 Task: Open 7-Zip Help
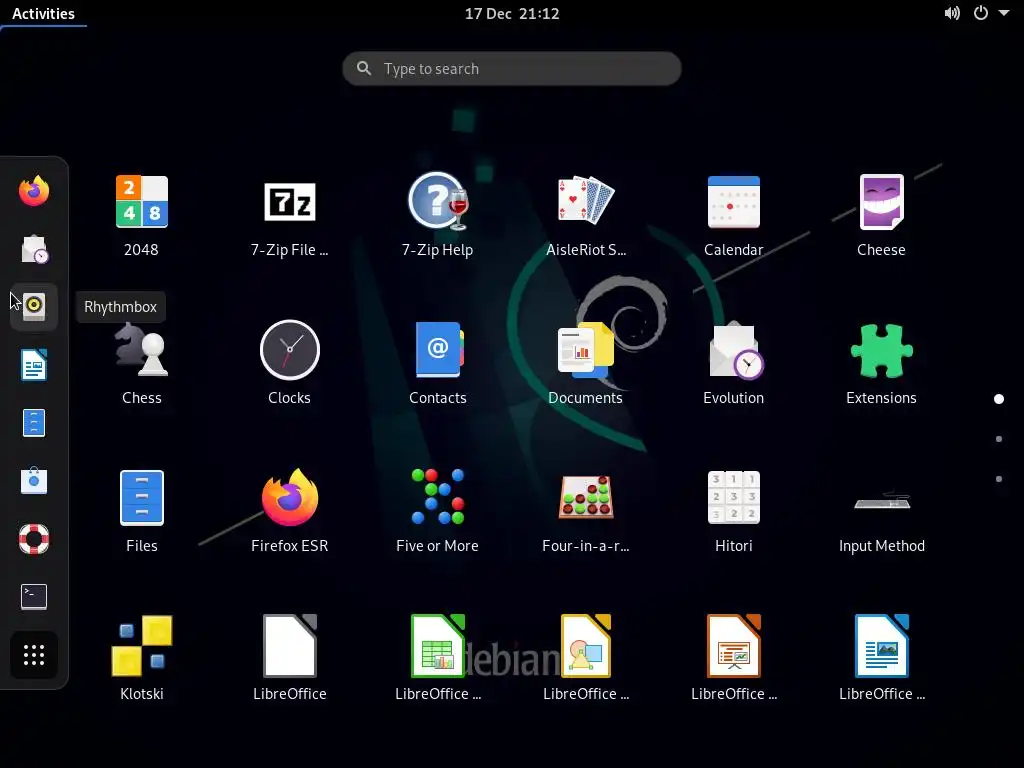coord(438,202)
